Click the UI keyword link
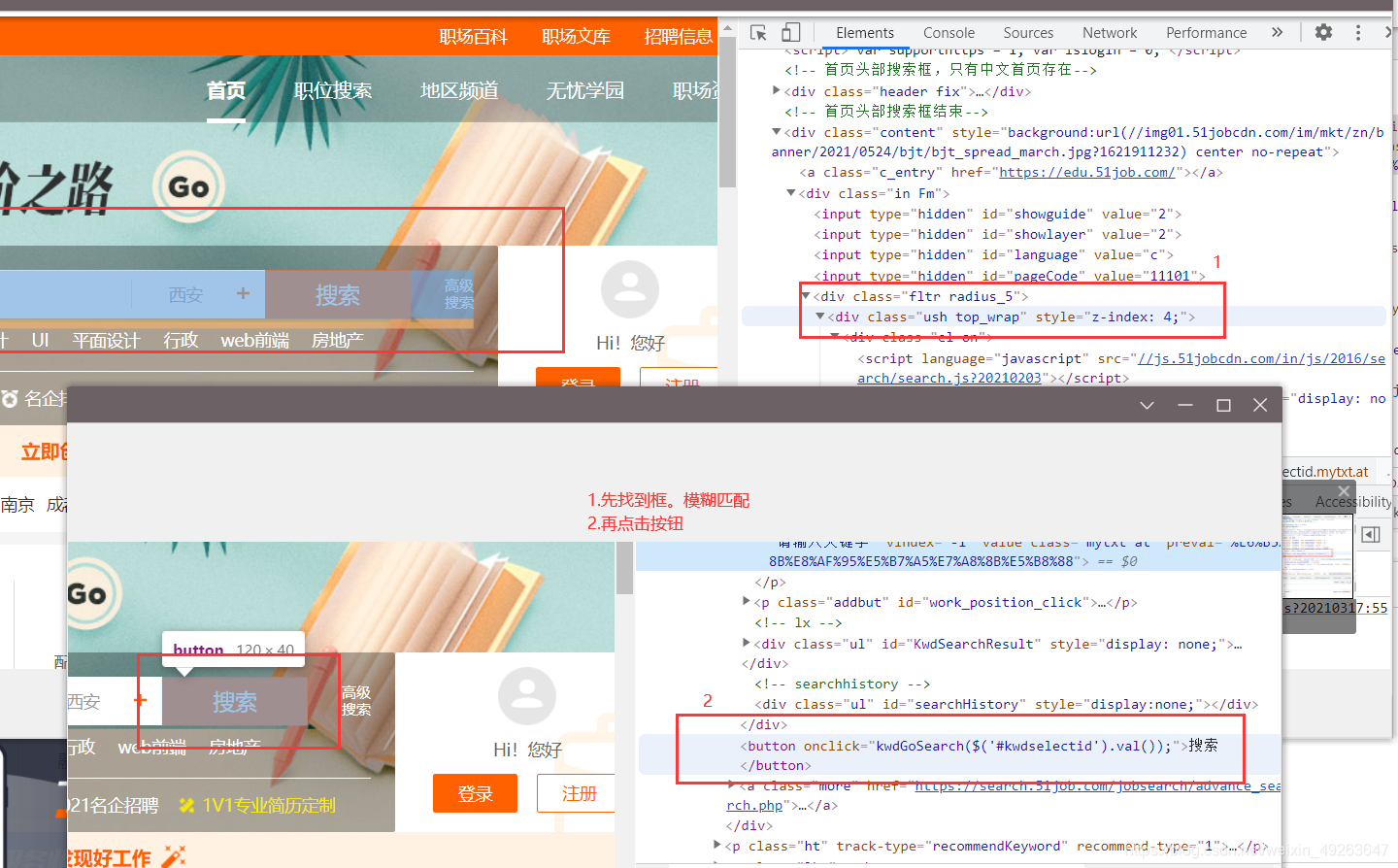The image size is (1398, 868). pos(40,341)
